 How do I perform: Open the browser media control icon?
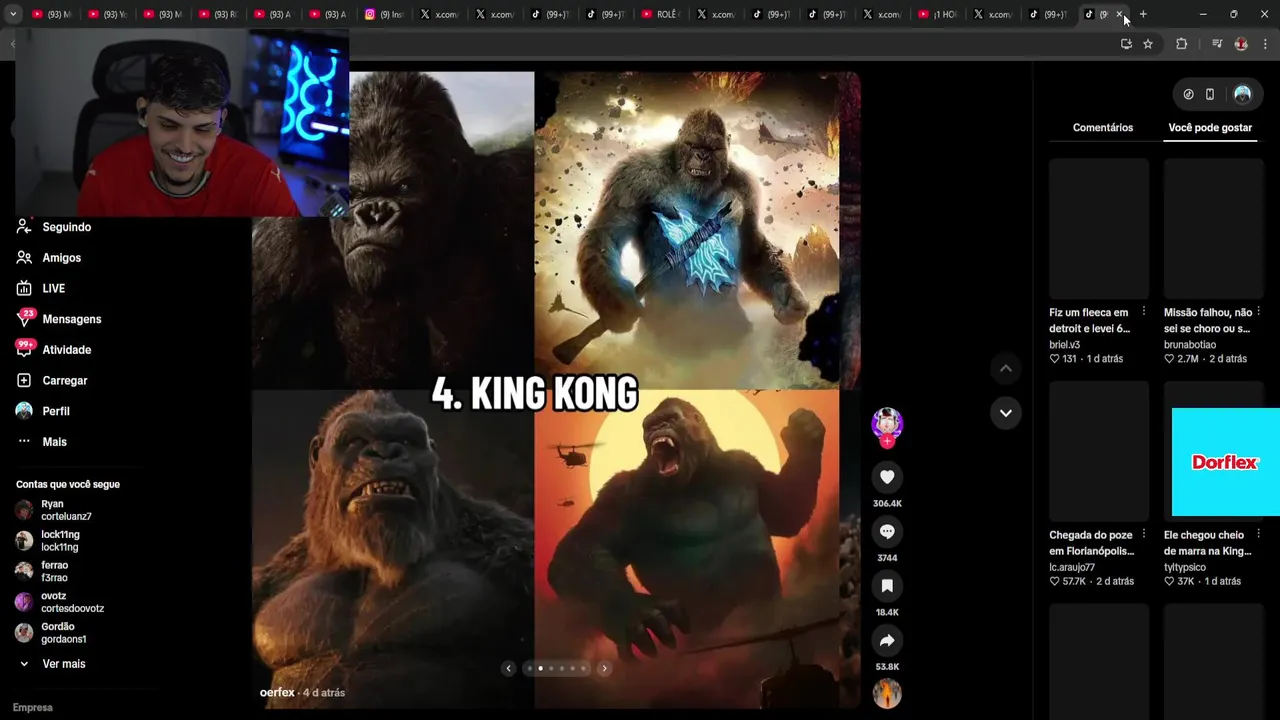1217,44
